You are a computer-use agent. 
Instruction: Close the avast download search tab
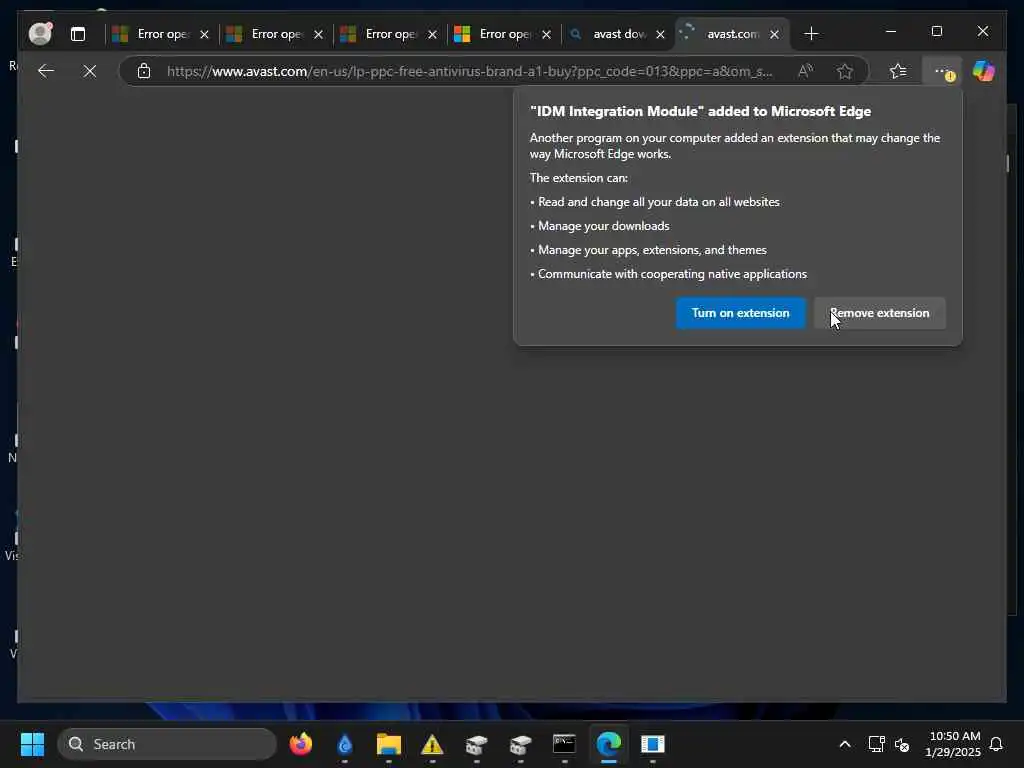coord(660,34)
